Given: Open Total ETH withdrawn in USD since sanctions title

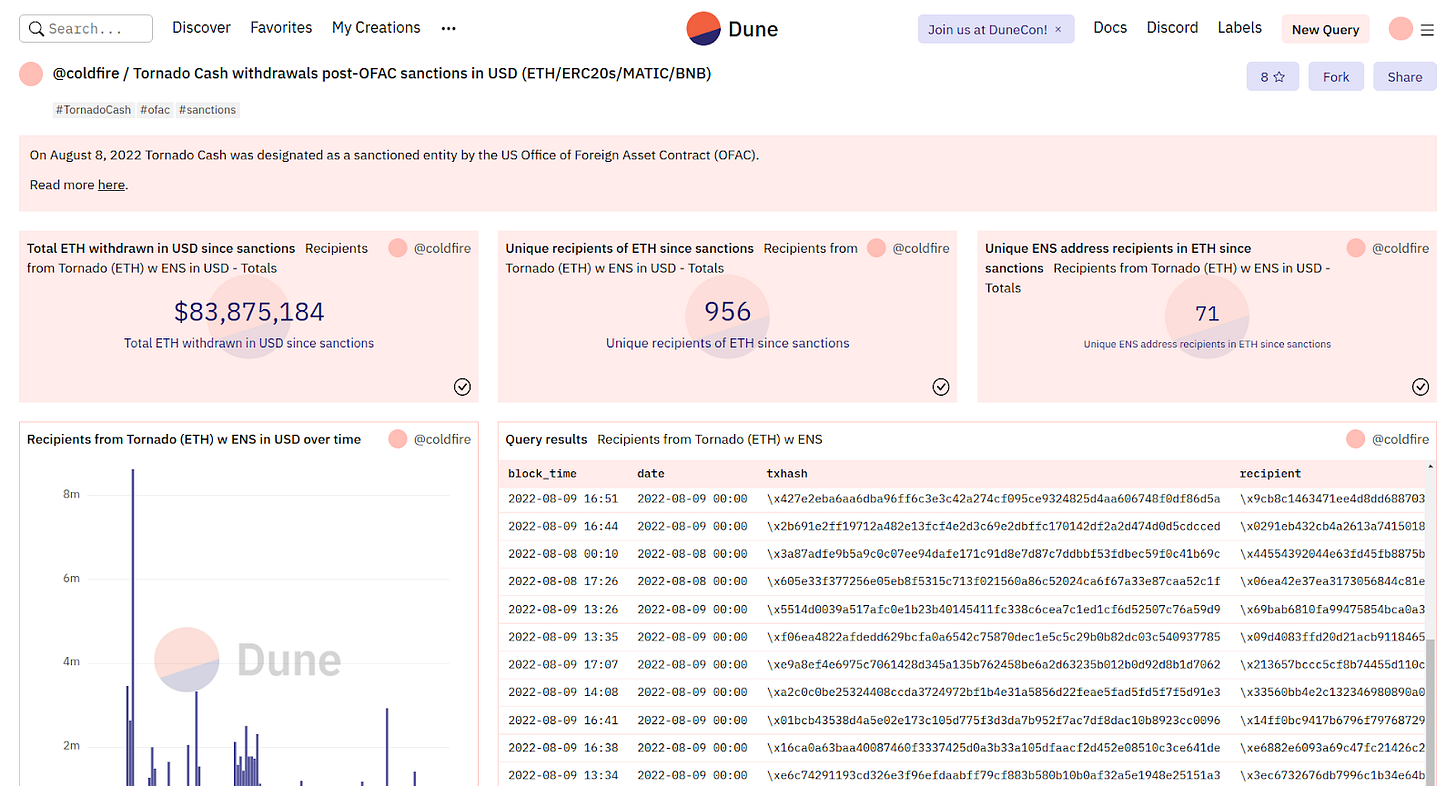Looking at the screenshot, I should point(161,248).
